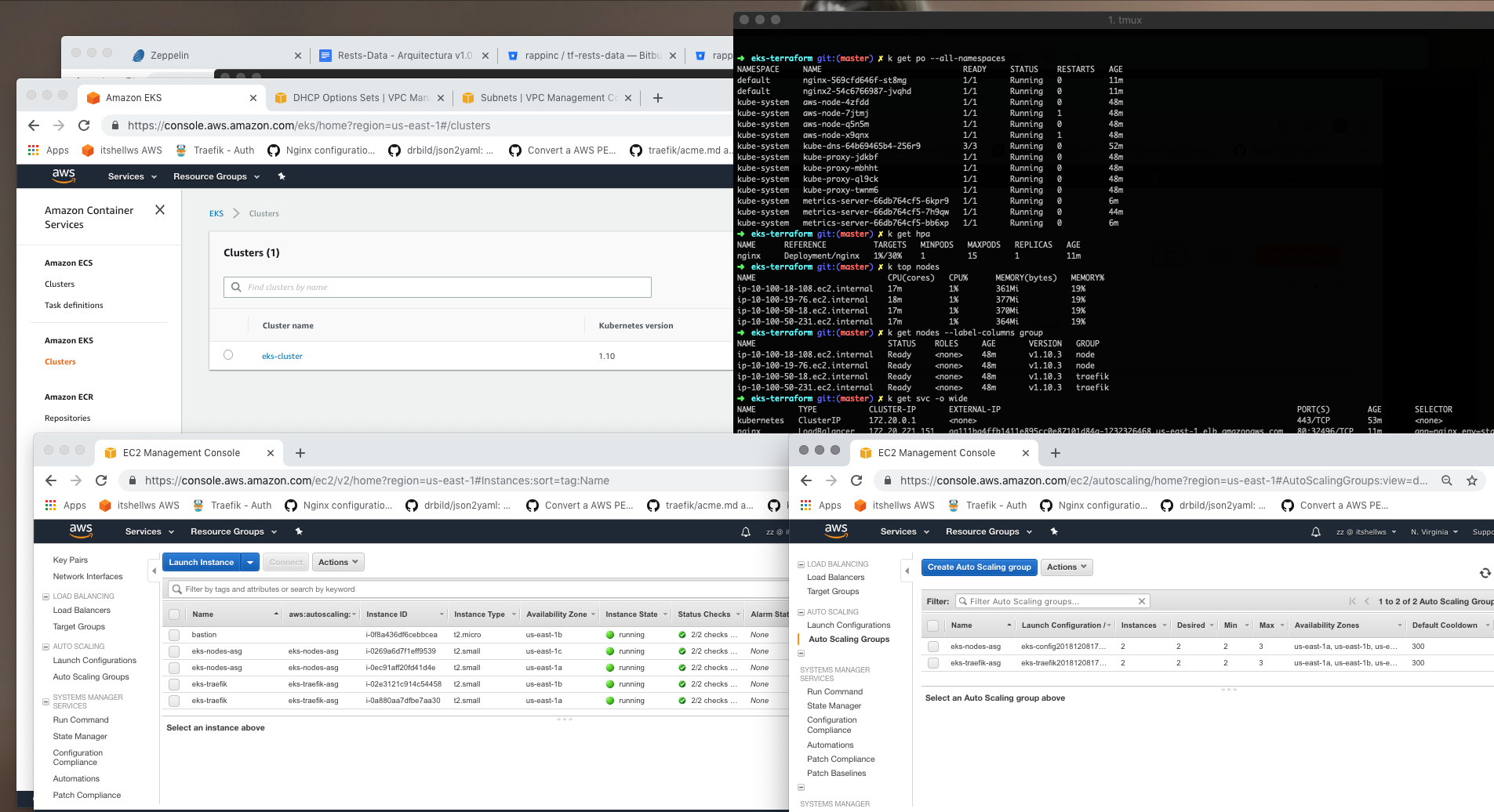Click Launch Instance button
Image resolution: width=1494 pixels, height=812 pixels.
[x=202, y=562]
